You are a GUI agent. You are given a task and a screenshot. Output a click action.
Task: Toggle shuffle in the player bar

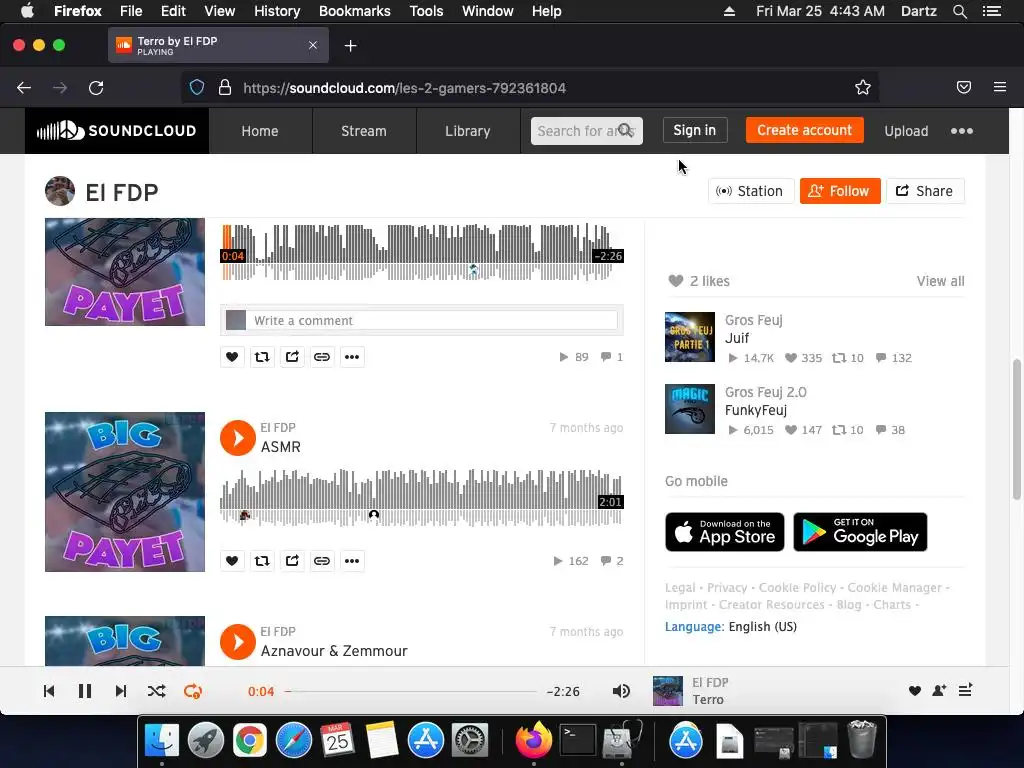click(x=157, y=691)
